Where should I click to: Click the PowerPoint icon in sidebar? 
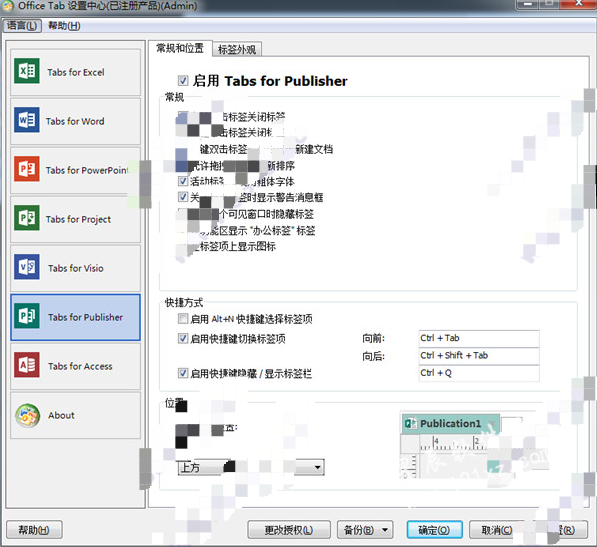(x=27, y=169)
